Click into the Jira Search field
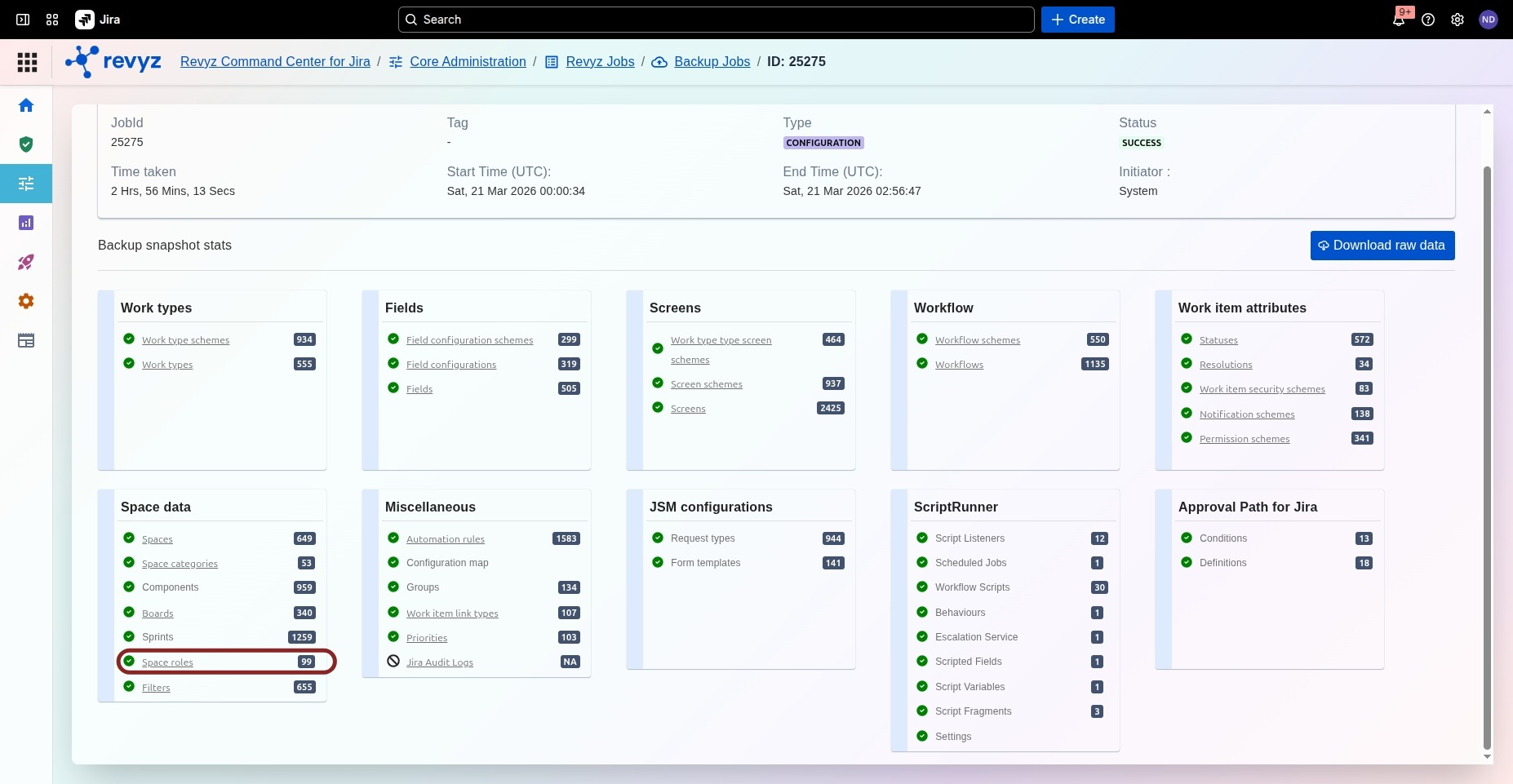This screenshot has height=784, width=1513. (716, 20)
